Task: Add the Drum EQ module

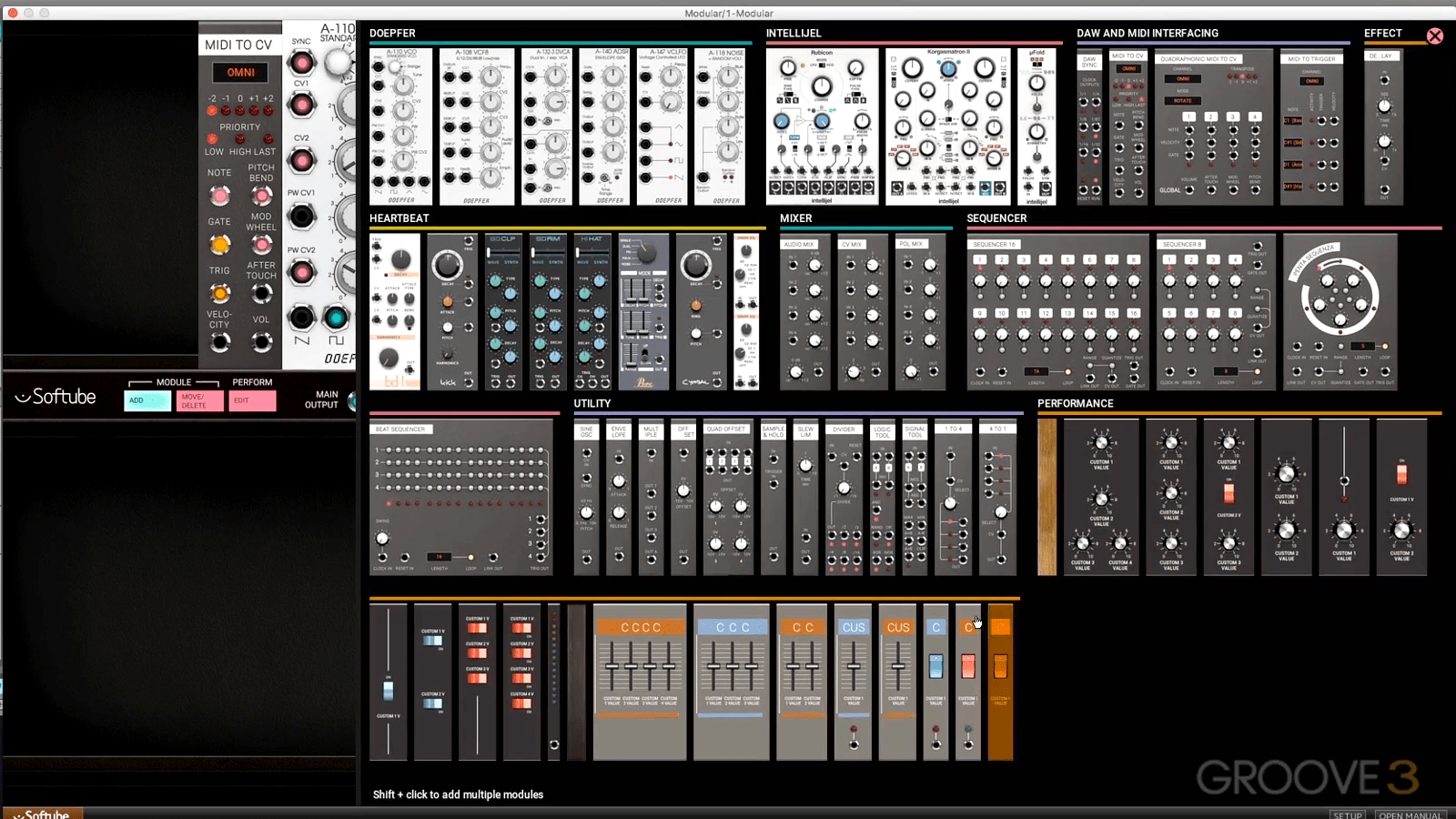Action: pyautogui.click(x=746, y=312)
